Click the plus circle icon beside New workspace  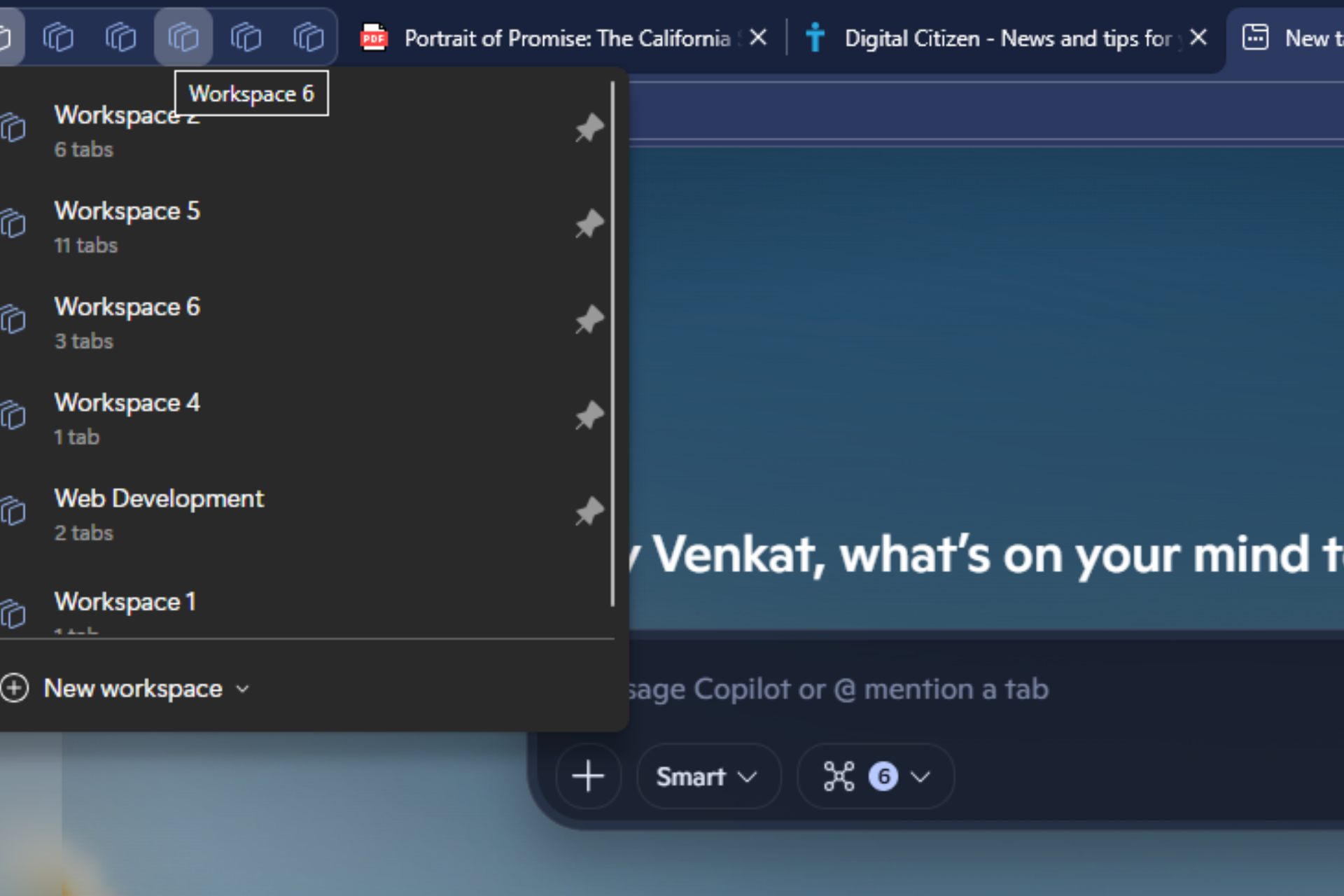point(14,688)
